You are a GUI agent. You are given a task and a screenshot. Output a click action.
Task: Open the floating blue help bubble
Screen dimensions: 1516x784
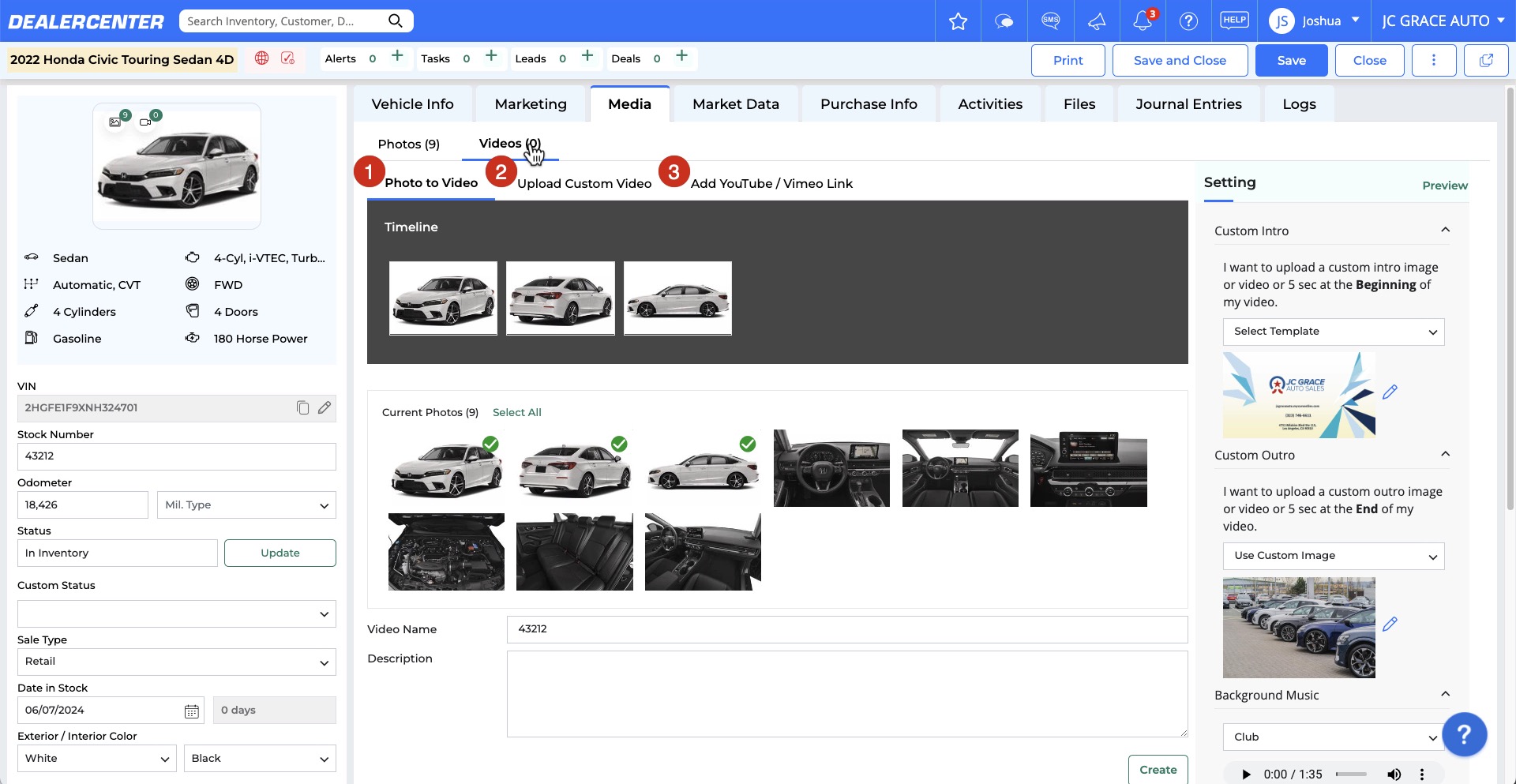coord(1464,735)
